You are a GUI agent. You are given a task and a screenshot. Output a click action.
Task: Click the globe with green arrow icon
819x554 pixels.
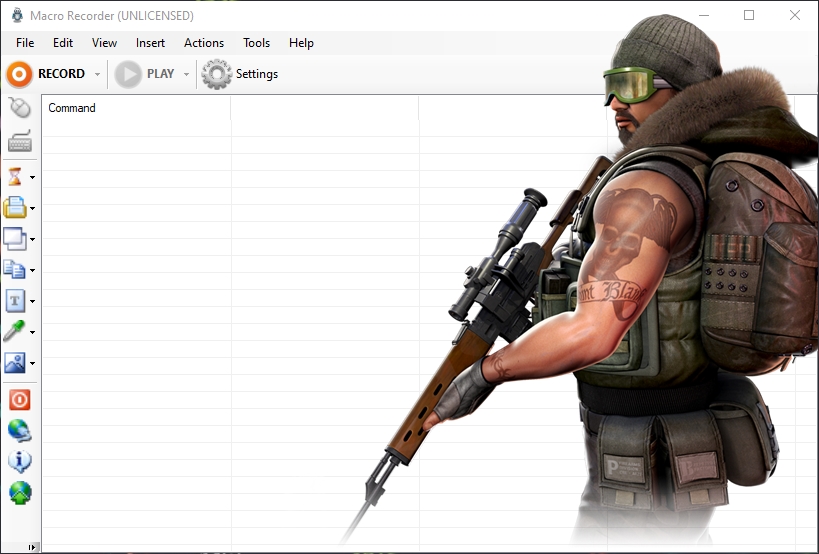20,493
